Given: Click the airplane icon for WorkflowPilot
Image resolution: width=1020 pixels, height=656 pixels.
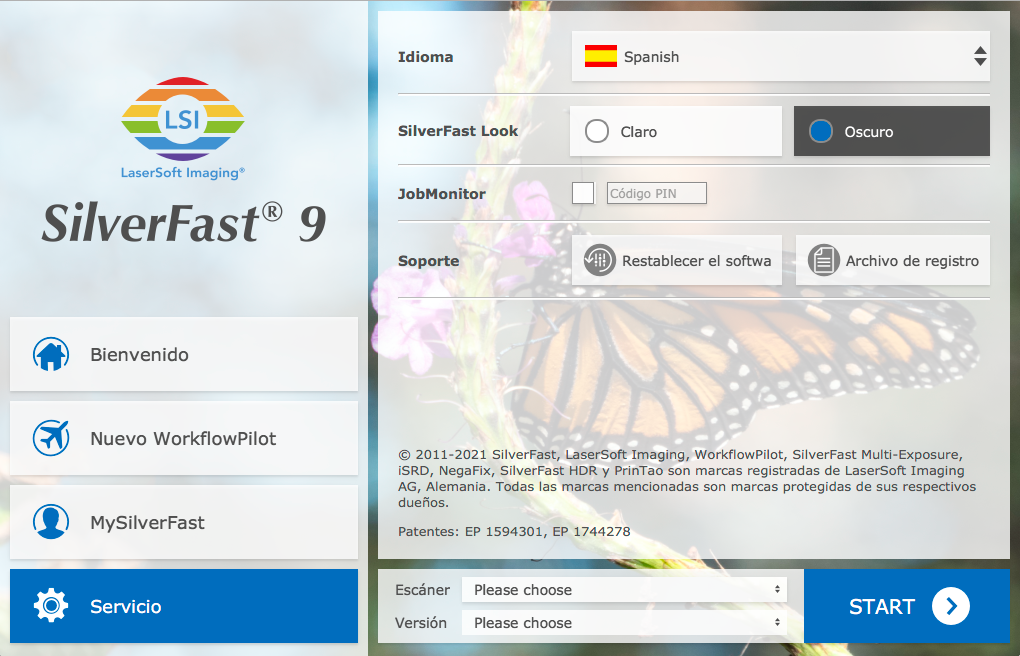Looking at the screenshot, I should coord(51,438).
